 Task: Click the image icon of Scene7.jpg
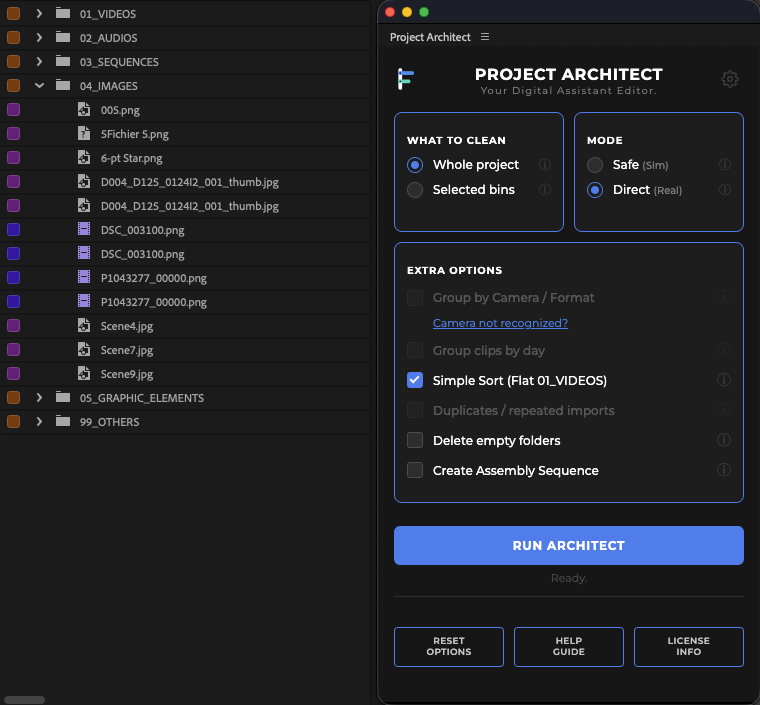[84, 349]
